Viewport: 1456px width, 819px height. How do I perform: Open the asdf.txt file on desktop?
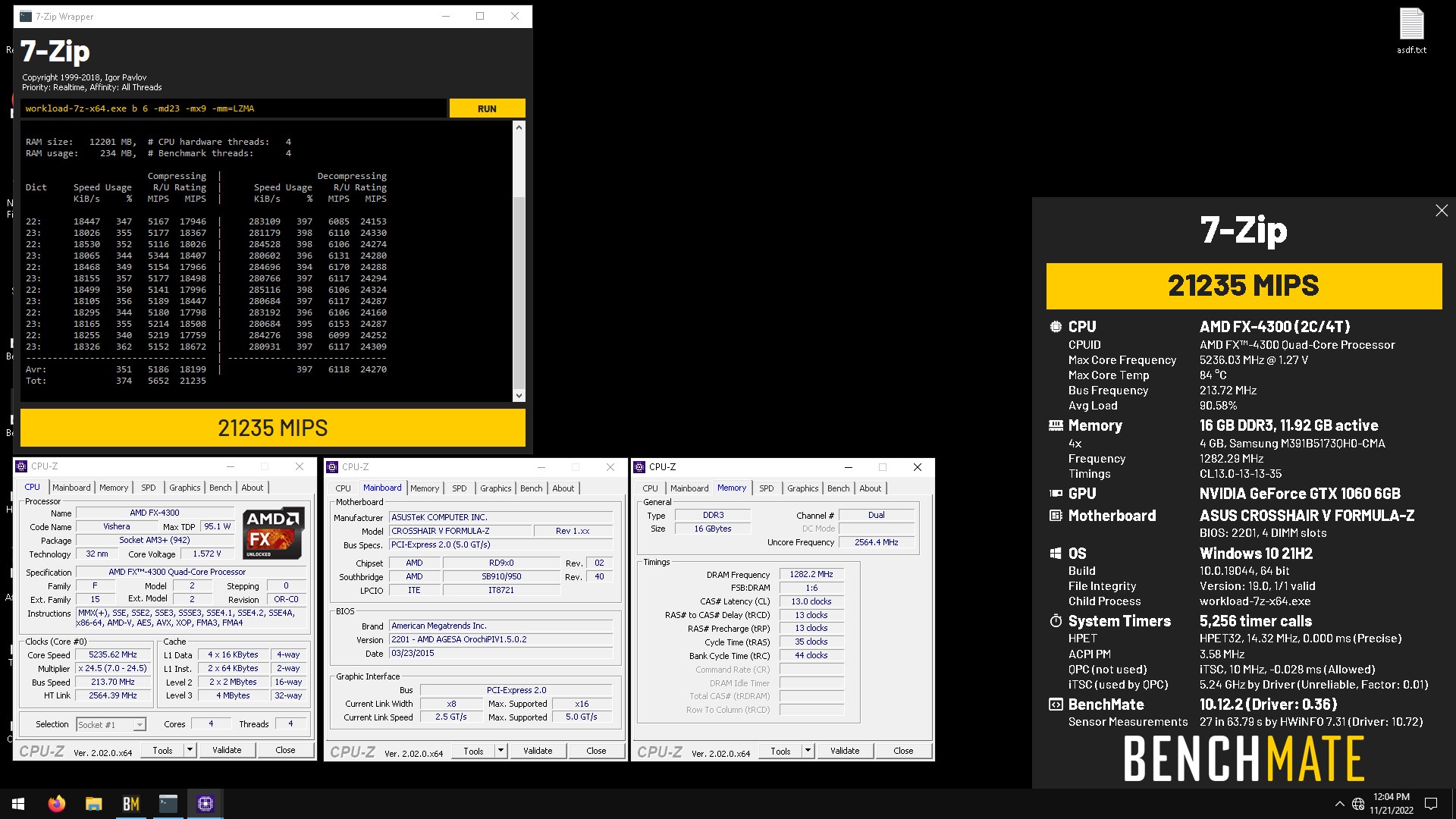[1411, 30]
